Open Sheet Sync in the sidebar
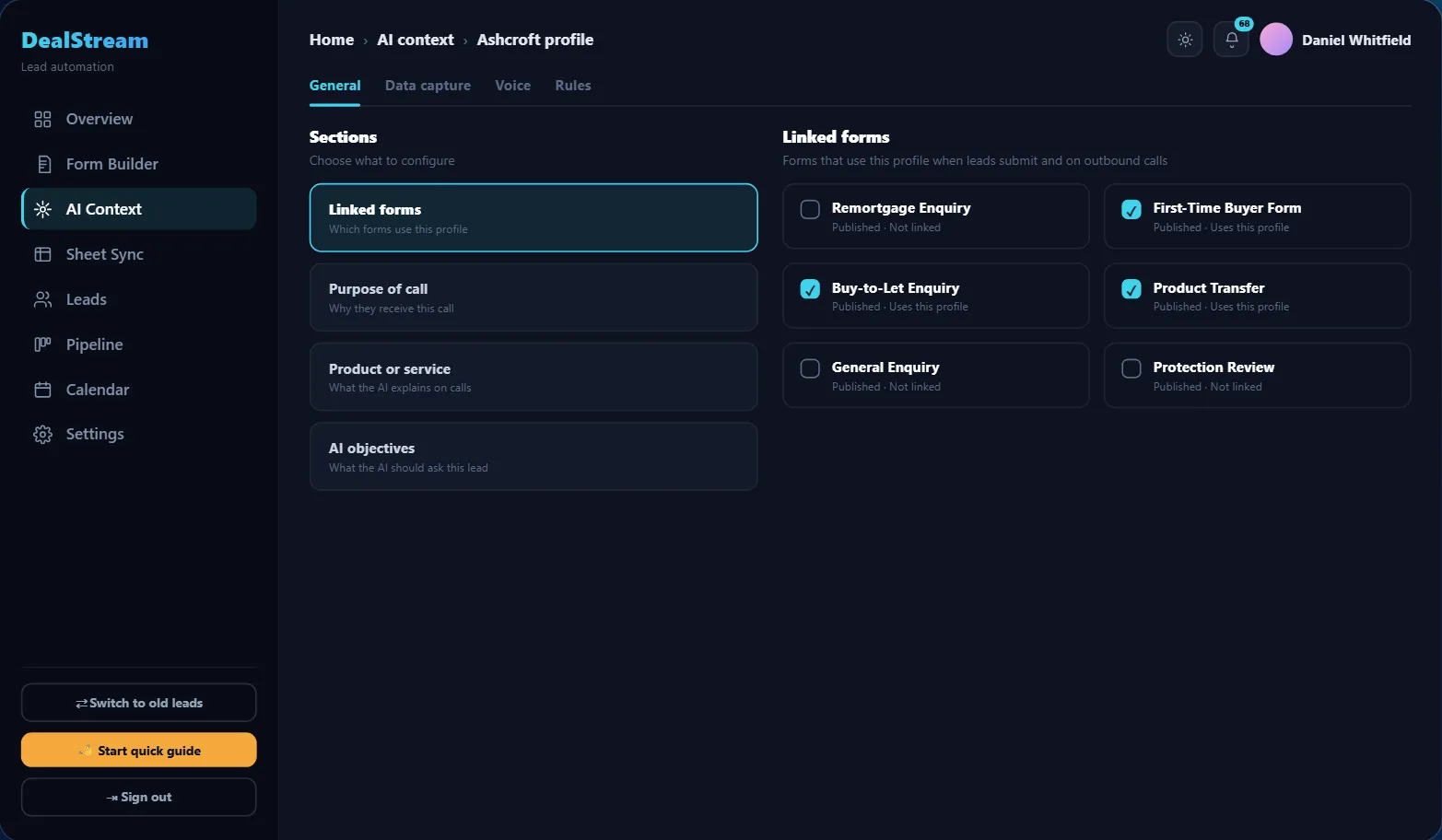Image resolution: width=1442 pixels, height=840 pixels. click(x=139, y=254)
